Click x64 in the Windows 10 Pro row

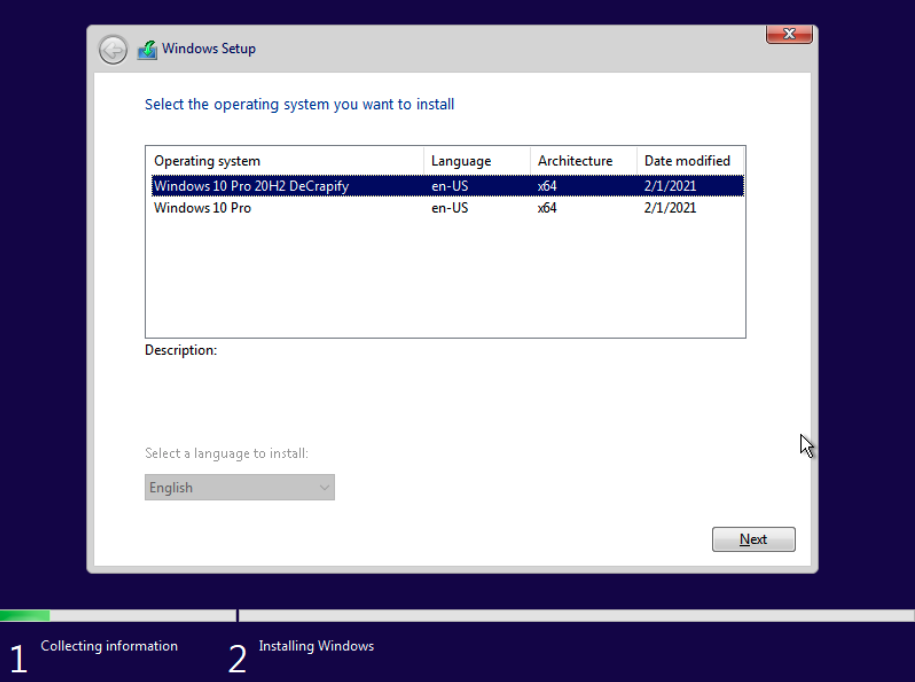point(547,208)
